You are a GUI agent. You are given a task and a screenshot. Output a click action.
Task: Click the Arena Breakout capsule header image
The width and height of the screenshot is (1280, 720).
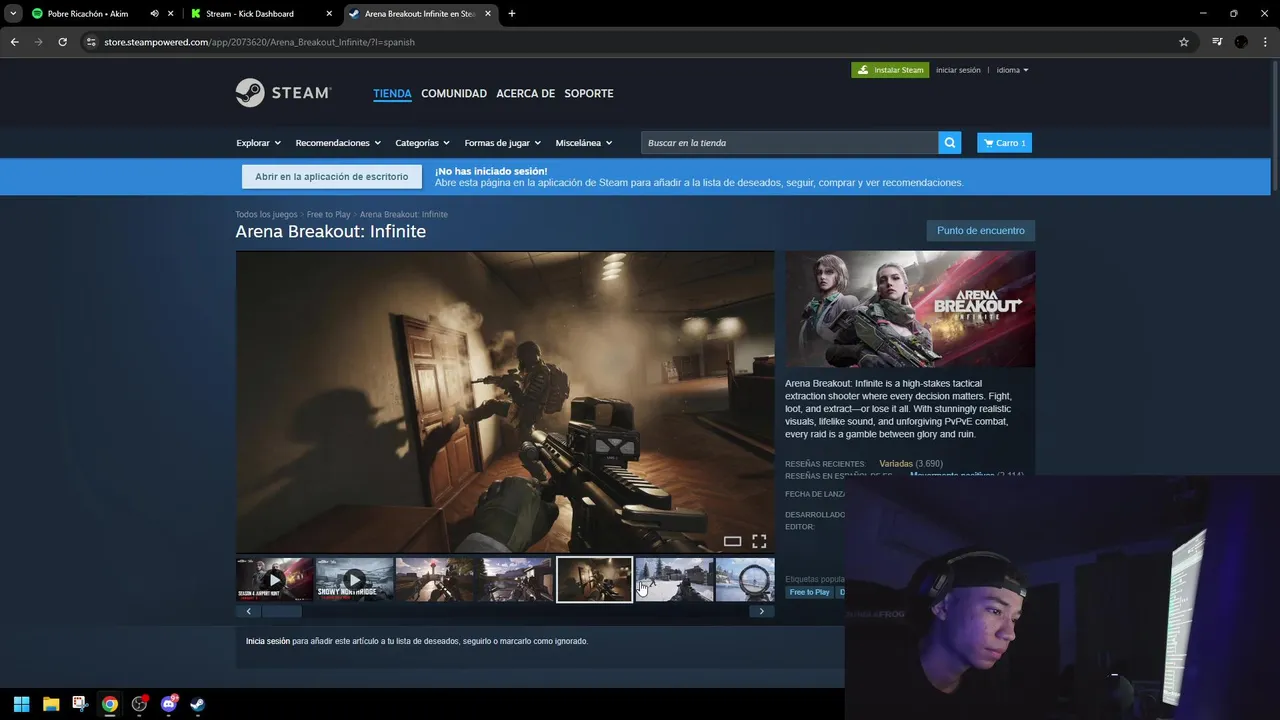point(910,309)
